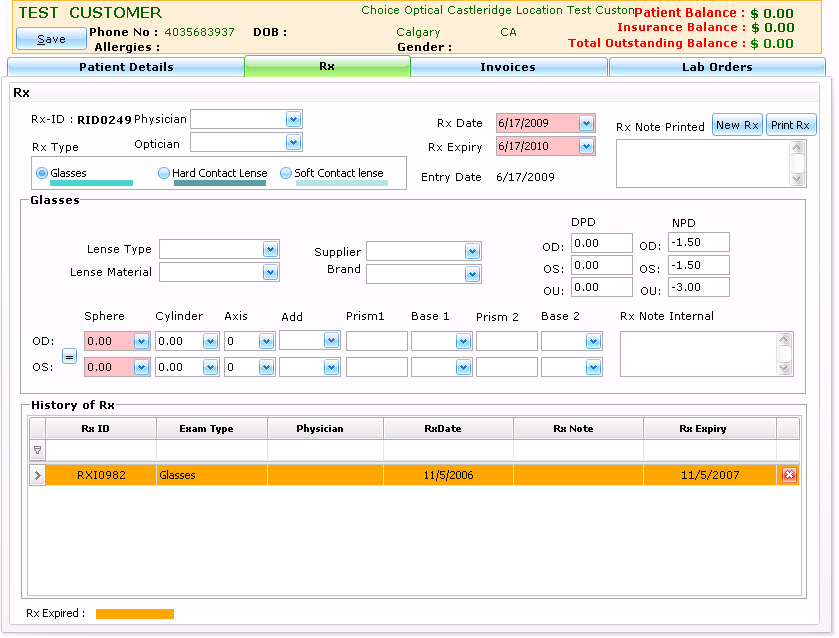This screenshot has width=839, height=638.
Task: Click the NPD OD input field
Action: (x=699, y=242)
